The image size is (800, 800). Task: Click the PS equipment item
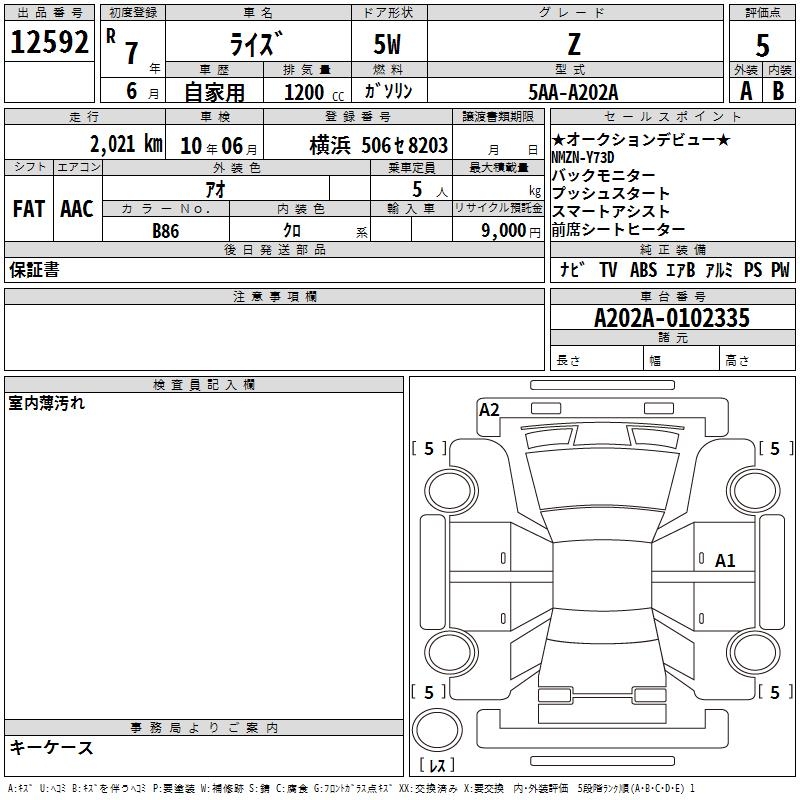pos(753,269)
